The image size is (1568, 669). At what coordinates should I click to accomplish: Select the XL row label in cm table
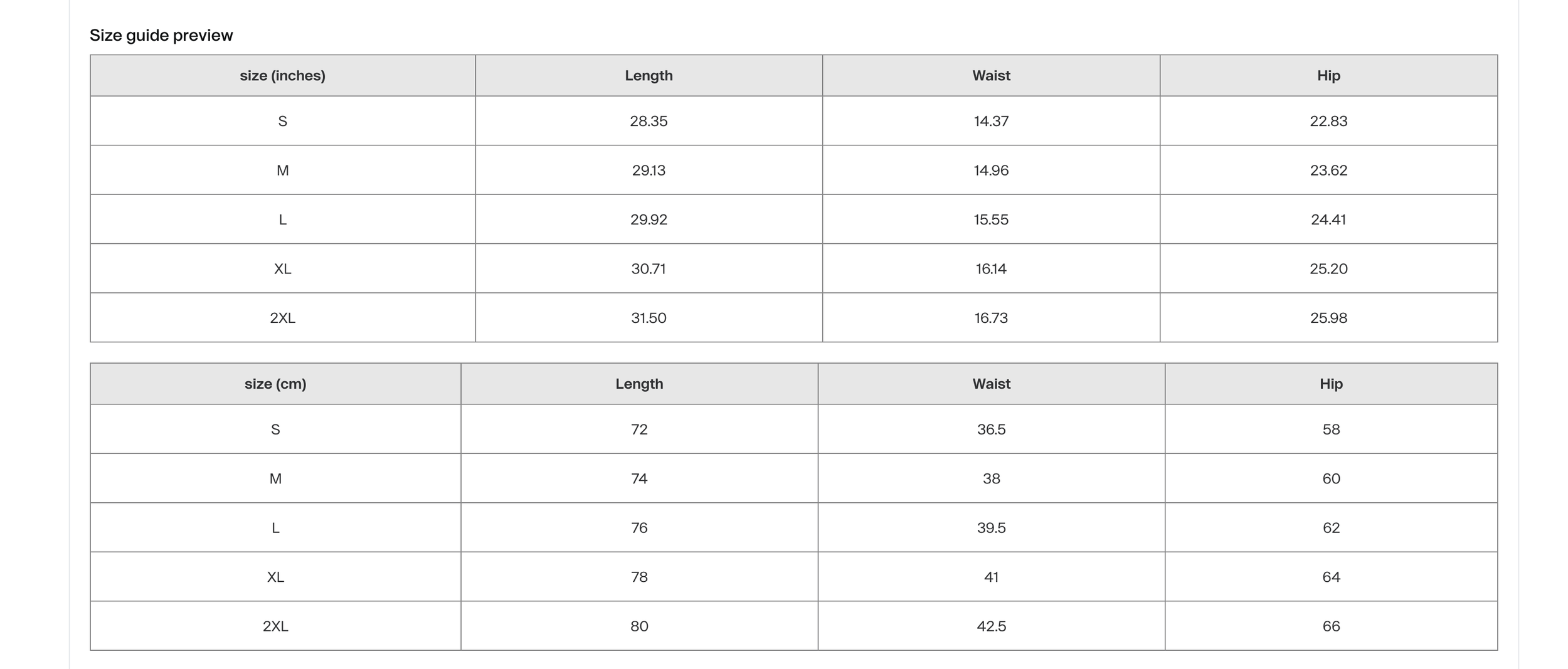(275, 577)
